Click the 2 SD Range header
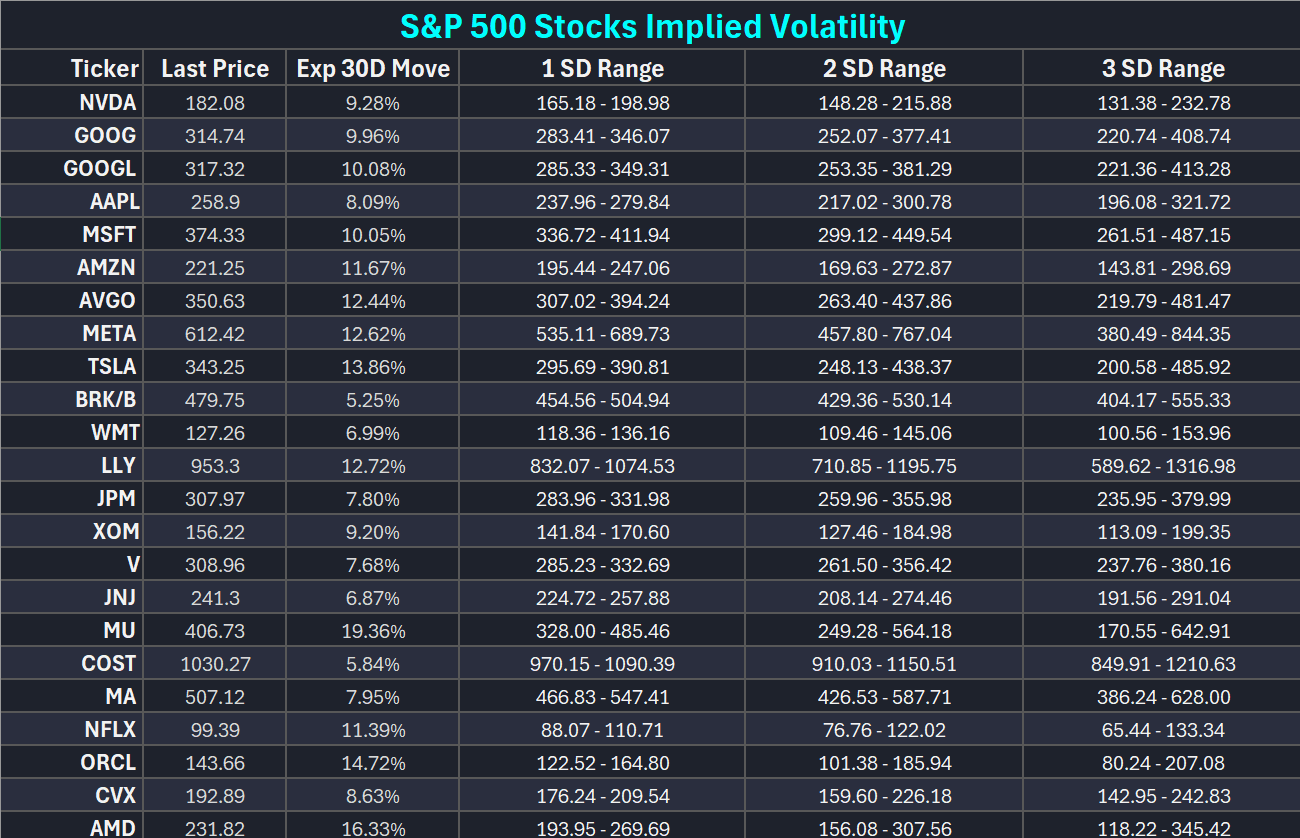Image resolution: width=1300 pixels, height=838 pixels. click(883, 69)
